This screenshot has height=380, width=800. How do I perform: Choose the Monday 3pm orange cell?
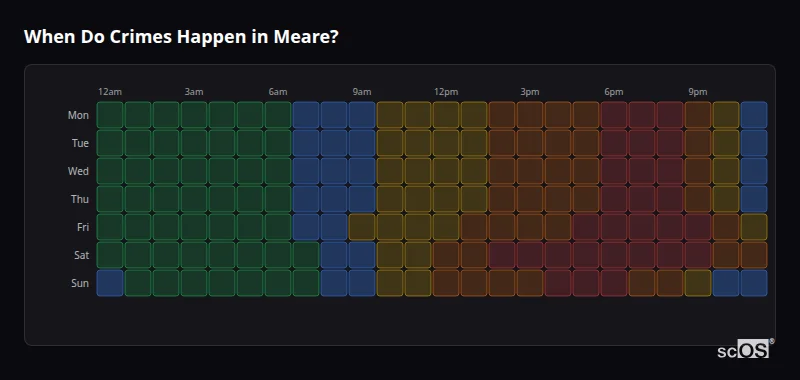click(x=530, y=115)
